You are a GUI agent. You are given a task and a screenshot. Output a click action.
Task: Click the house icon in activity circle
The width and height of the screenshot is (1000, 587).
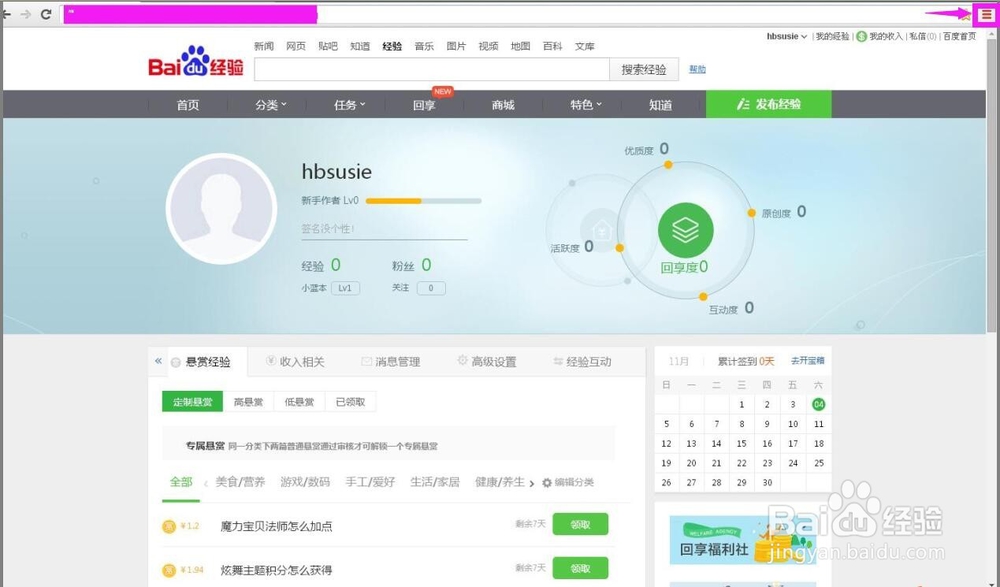coord(602,230)
